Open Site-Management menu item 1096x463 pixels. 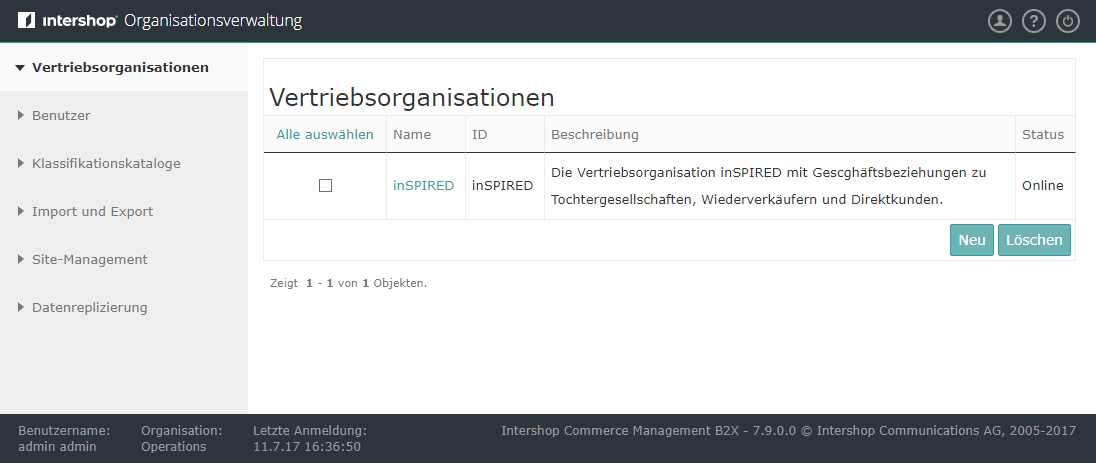pos(89,259)
